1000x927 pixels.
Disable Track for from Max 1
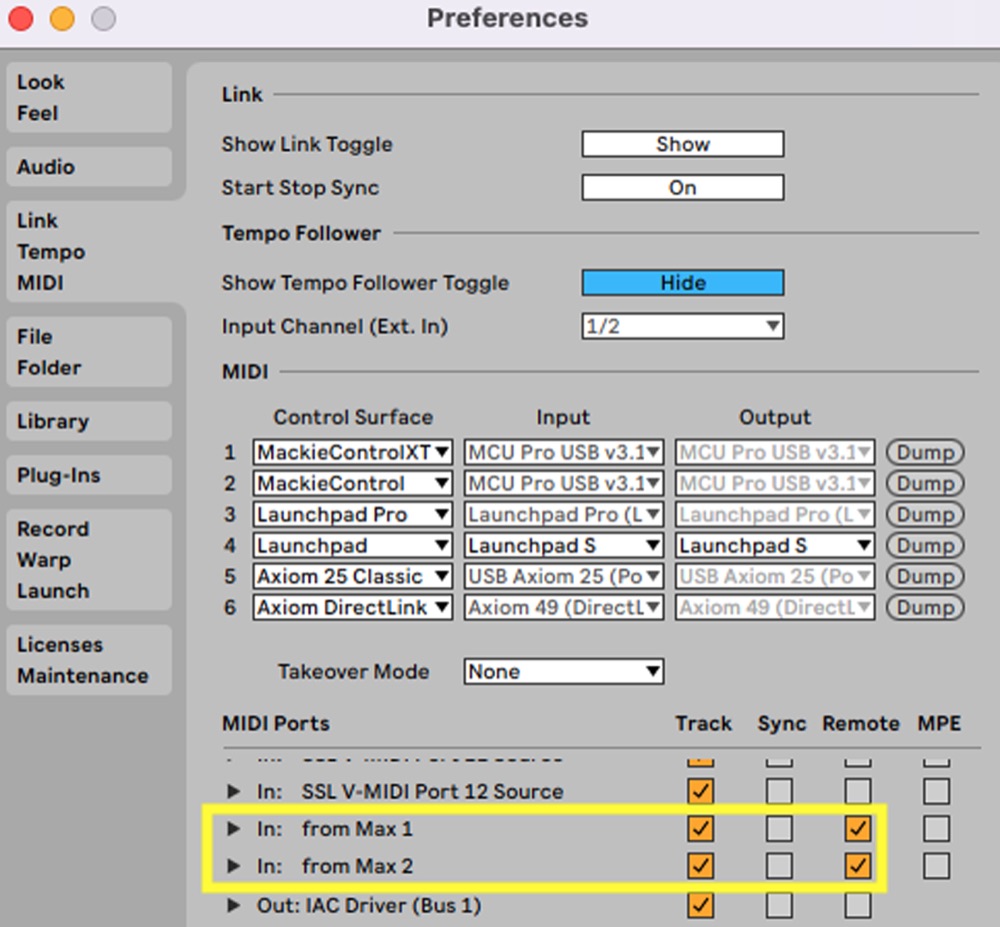click(x=700, y=829)
